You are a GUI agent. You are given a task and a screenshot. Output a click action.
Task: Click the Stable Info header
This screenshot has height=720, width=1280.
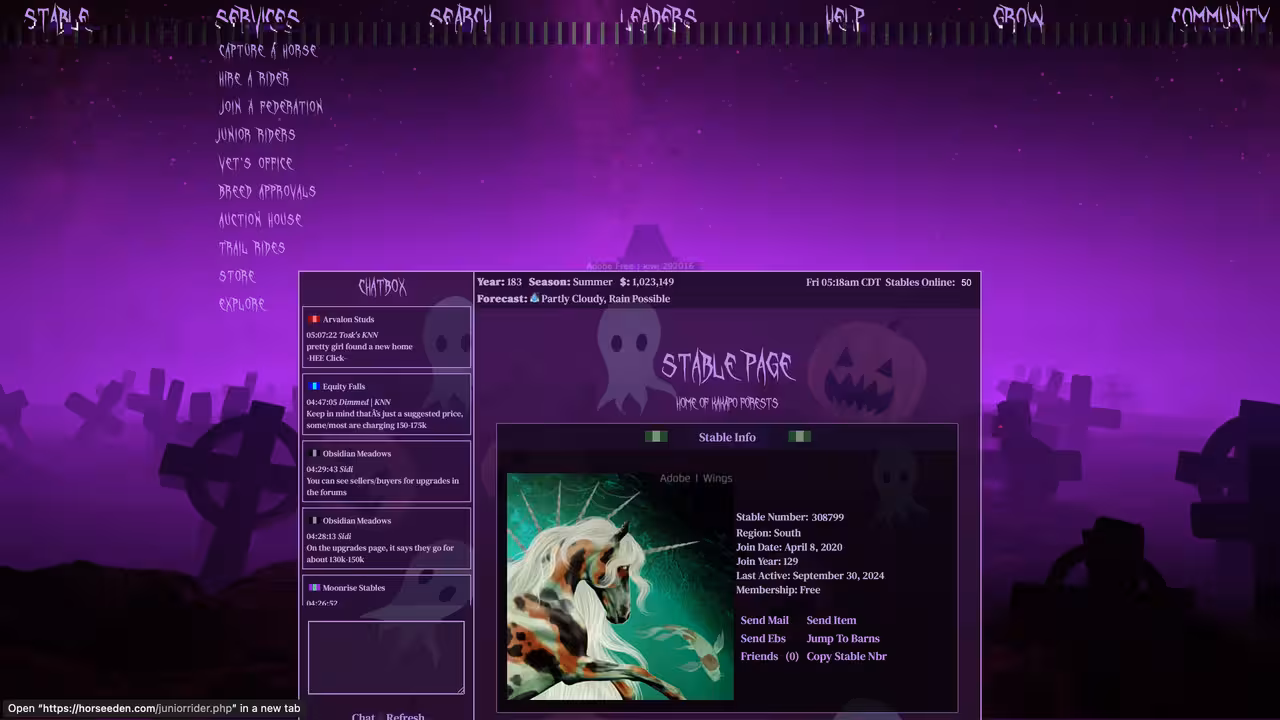pyautogui.click(x=727, y=437)
